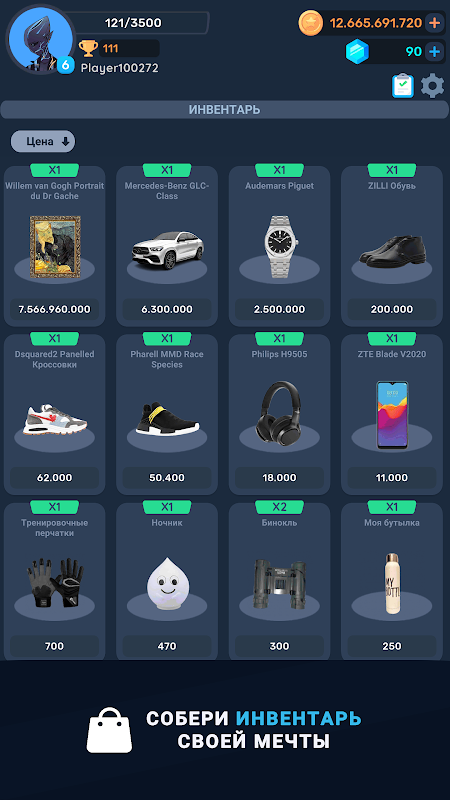
Task: Open the Цена sort dropdown
Action: 43,141
